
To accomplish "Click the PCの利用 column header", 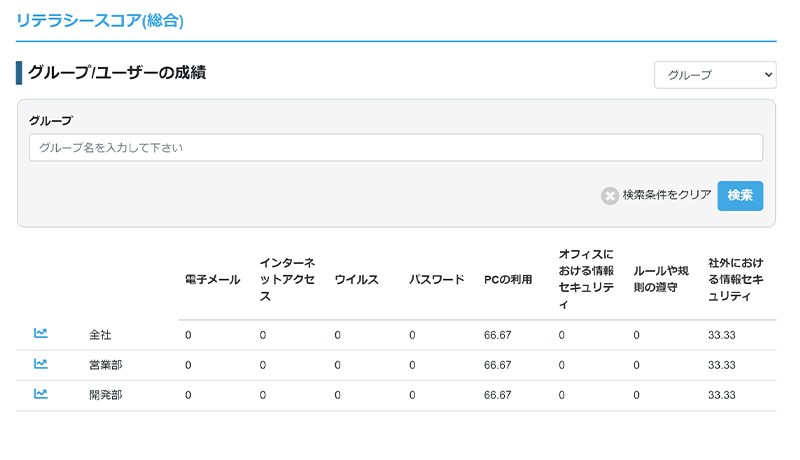I will [x=508, y=279].
